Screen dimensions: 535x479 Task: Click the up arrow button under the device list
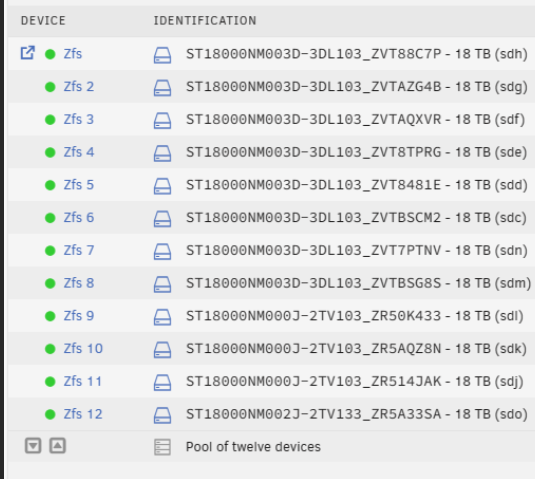[57, 446]
